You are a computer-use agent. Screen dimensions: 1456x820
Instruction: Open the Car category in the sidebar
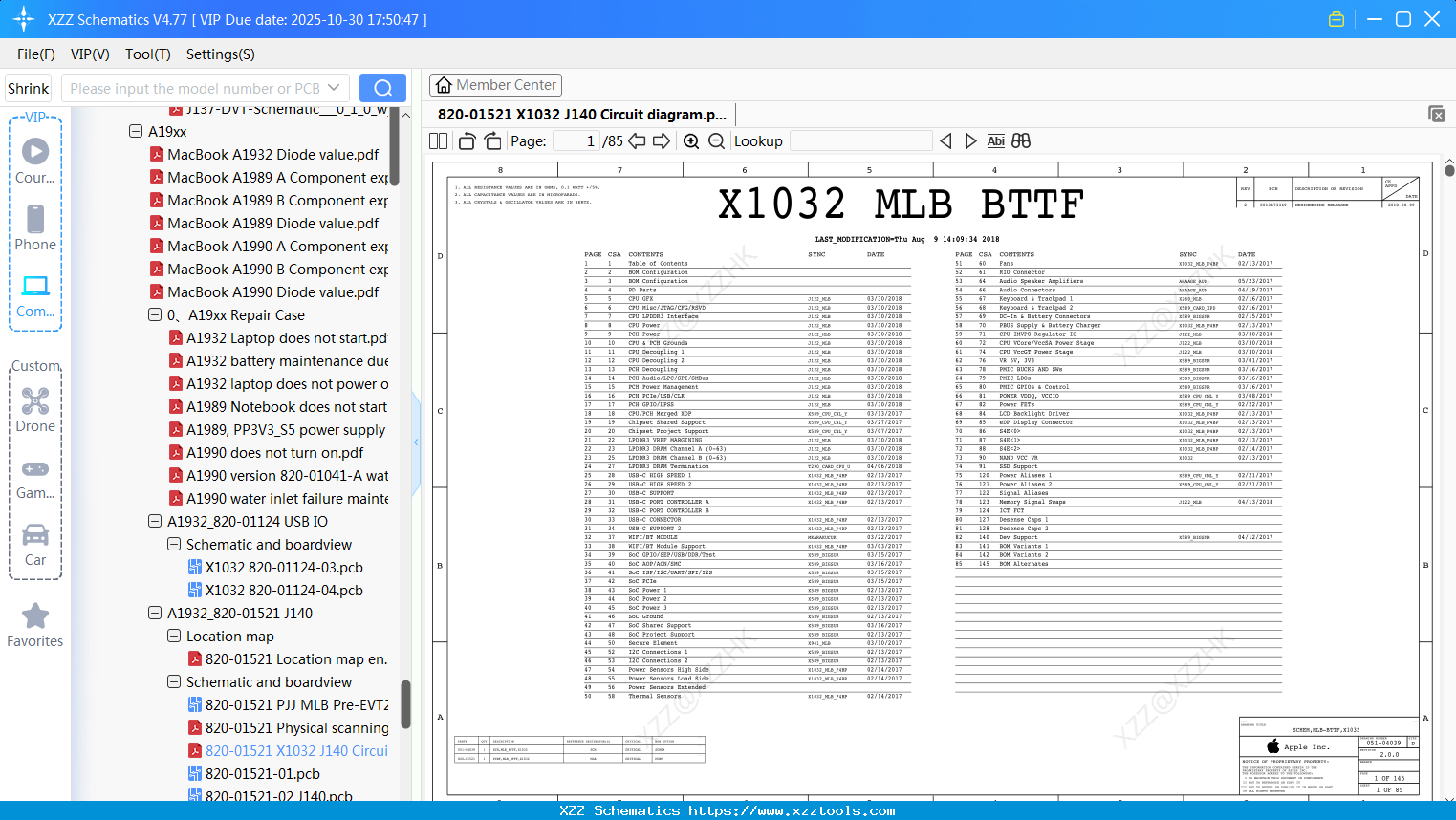(35, 545)
